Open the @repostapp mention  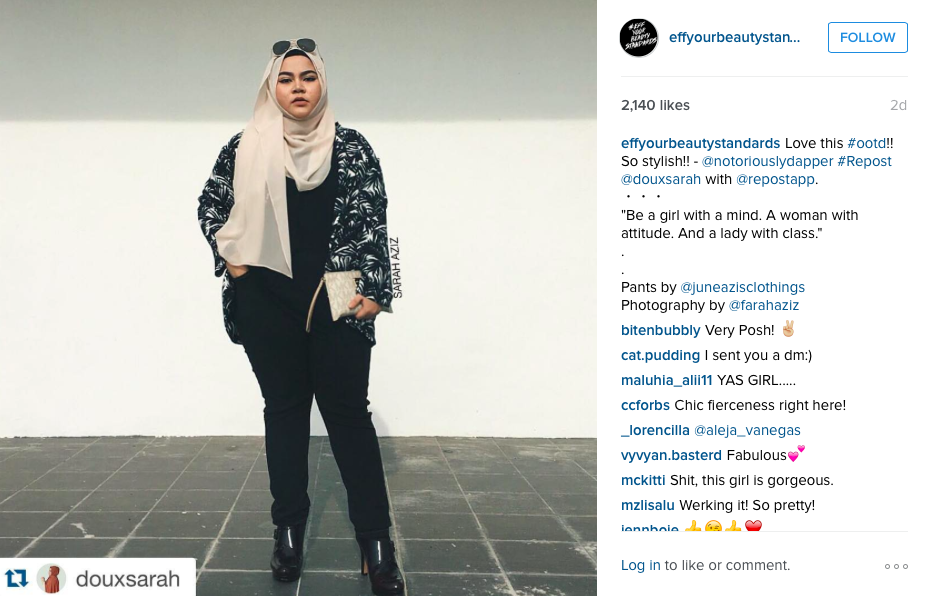click(x=775, y=179)
